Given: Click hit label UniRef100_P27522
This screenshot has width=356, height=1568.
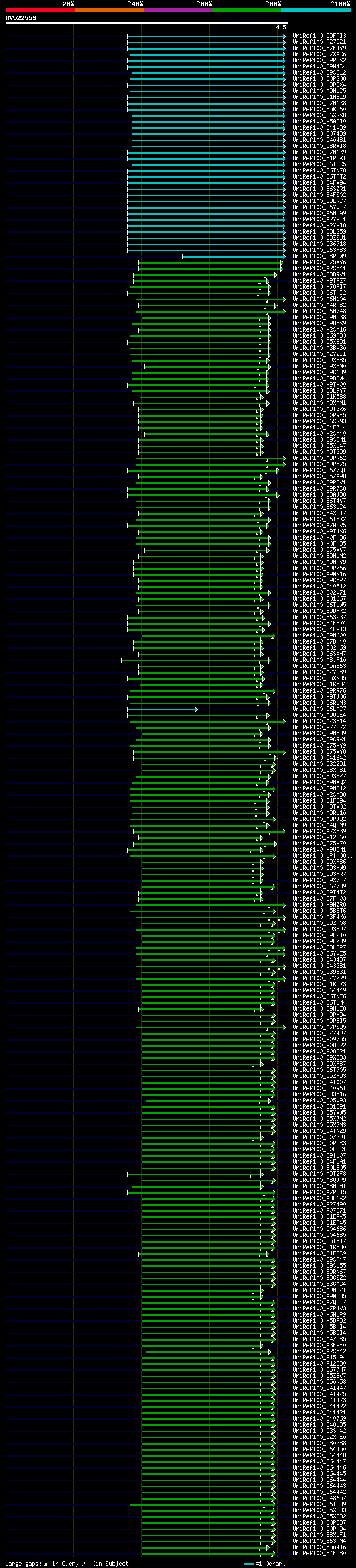Looking at the screenshot, I should [319, 727].
